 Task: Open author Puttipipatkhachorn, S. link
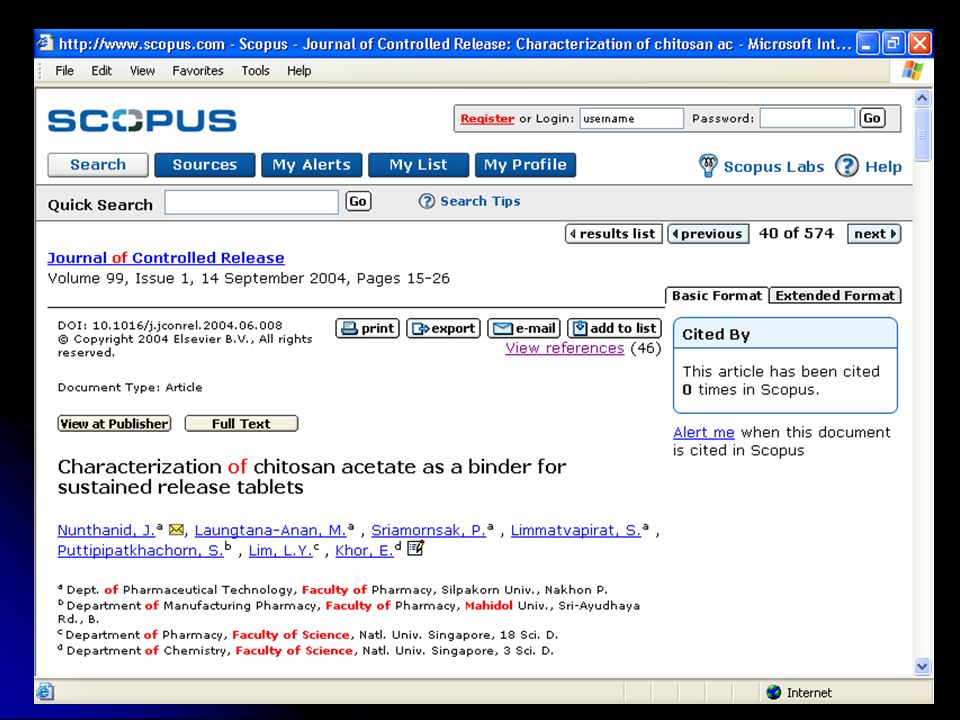coord(140,550)
